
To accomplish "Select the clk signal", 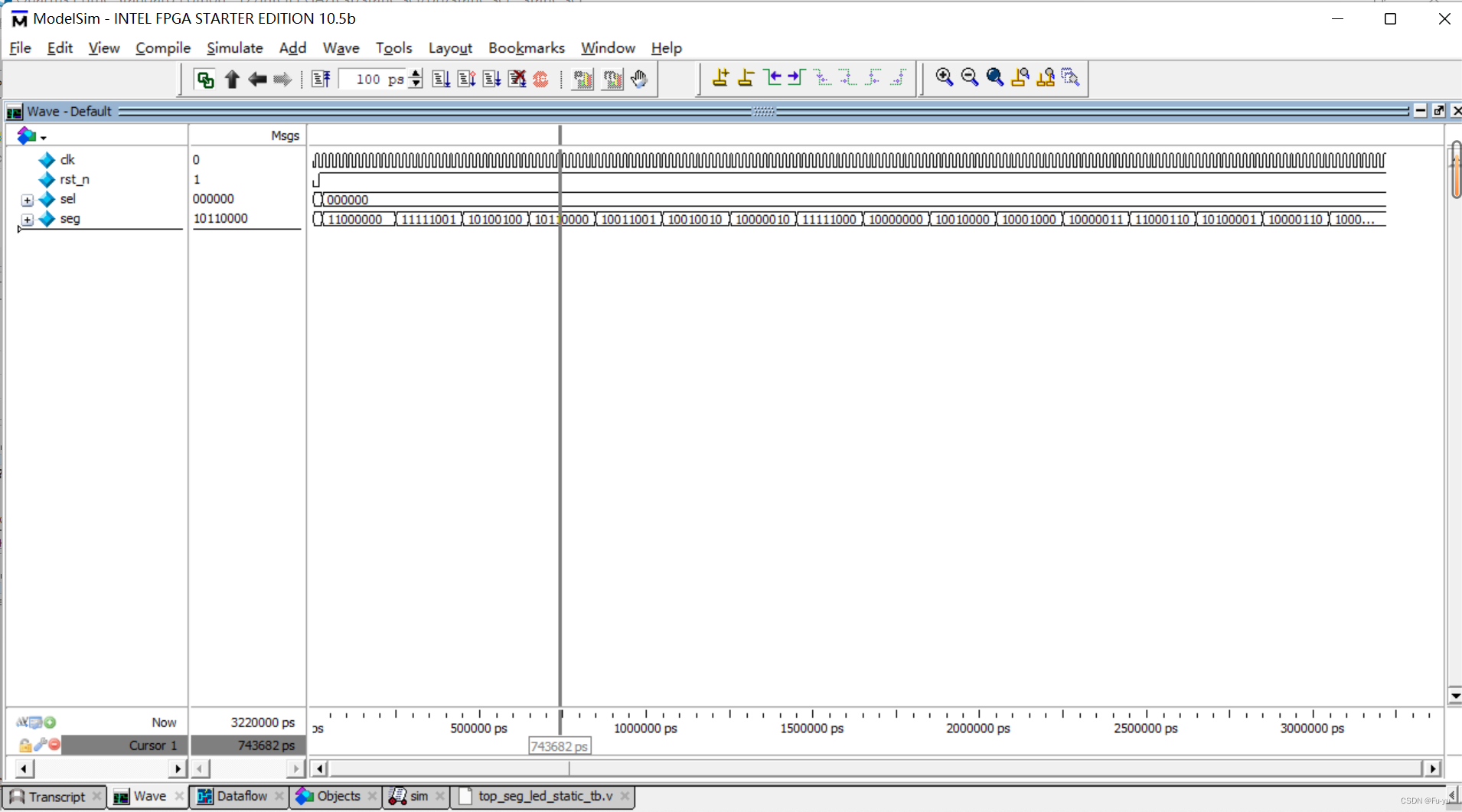I will point(67,160).
